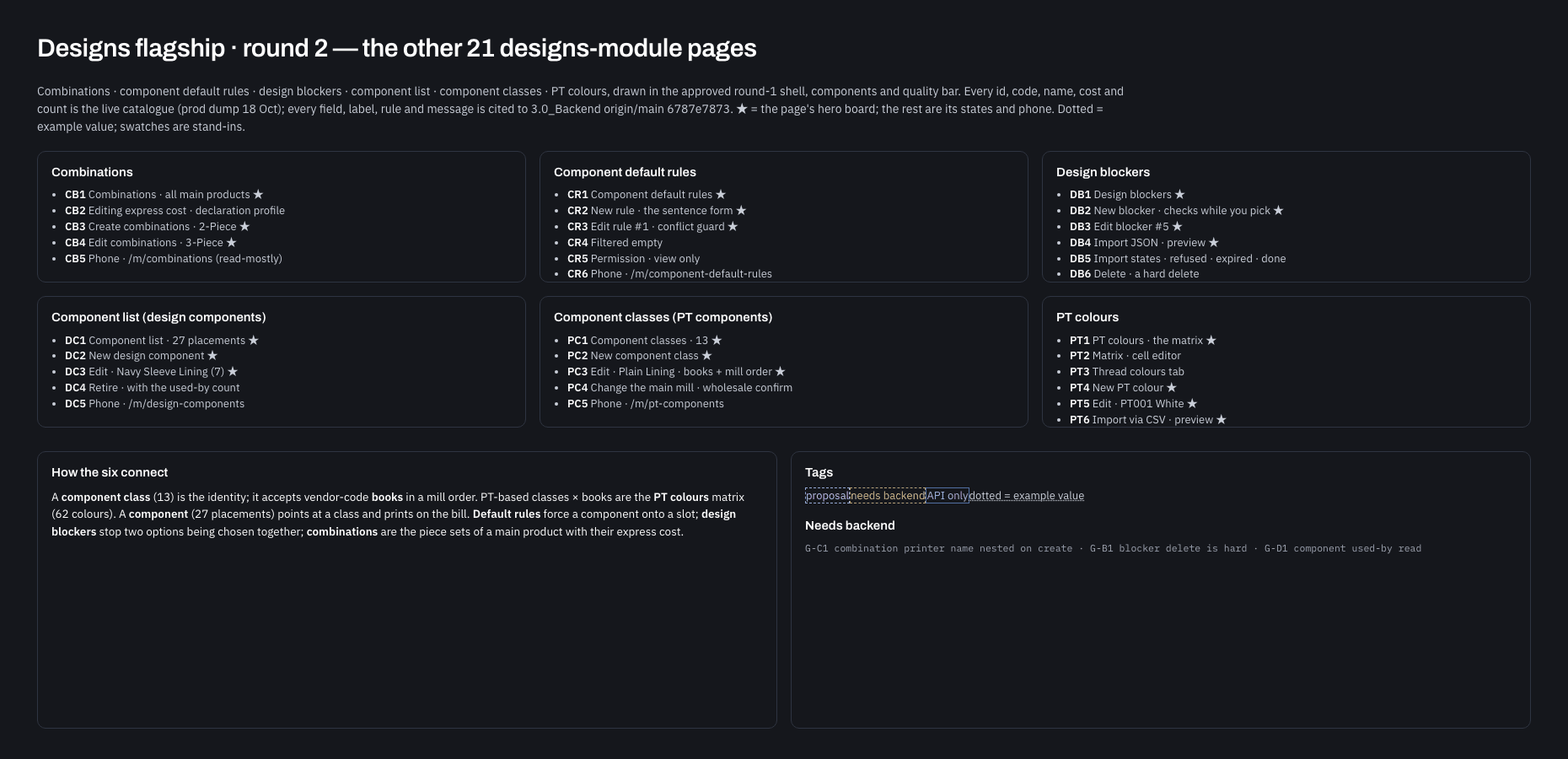This screenshot has width=1568, height=759.
Task: Click the 'Design blockers' card heading
Action: 1103,172
